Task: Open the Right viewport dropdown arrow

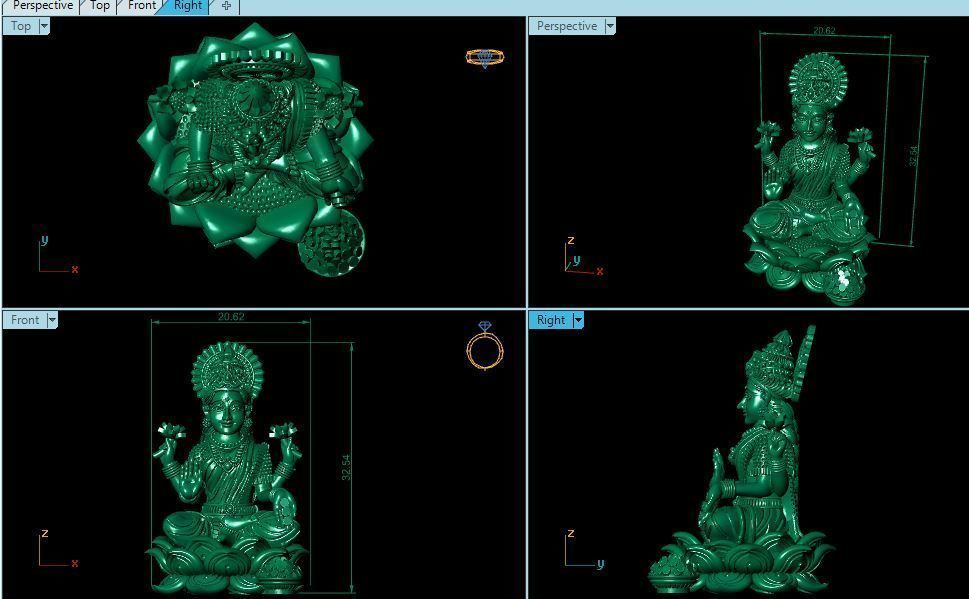Action: tap(578, 320)
